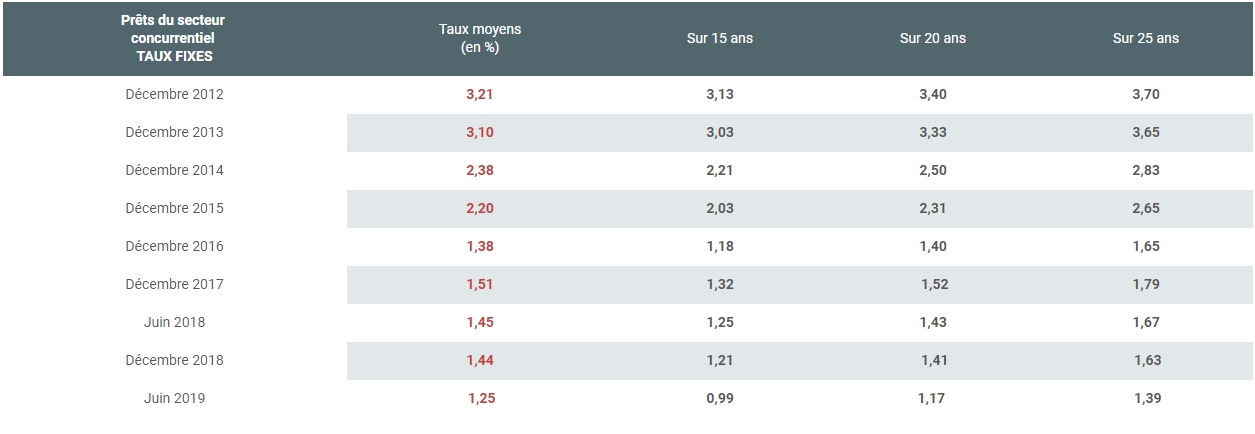Select the red 1,25 average rate value
Viewport: 1255px width, 434px height.
[x=481, y=398]
